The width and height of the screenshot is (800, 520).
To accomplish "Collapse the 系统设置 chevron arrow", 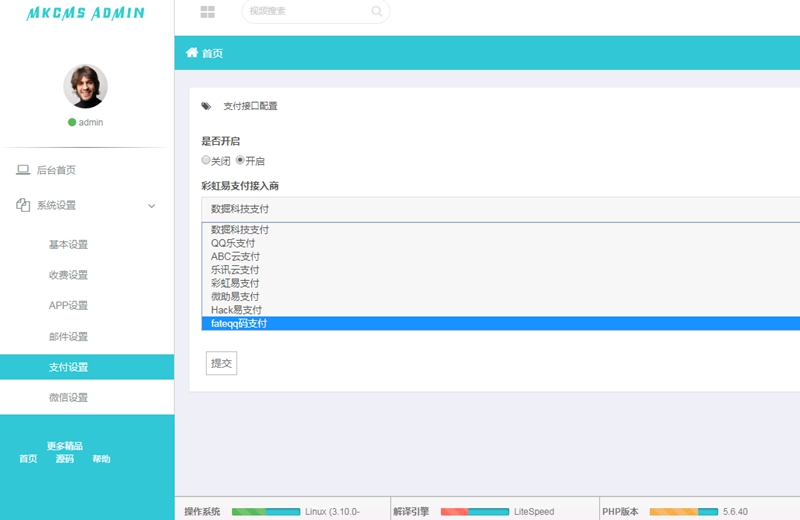I will coord(152,206).
